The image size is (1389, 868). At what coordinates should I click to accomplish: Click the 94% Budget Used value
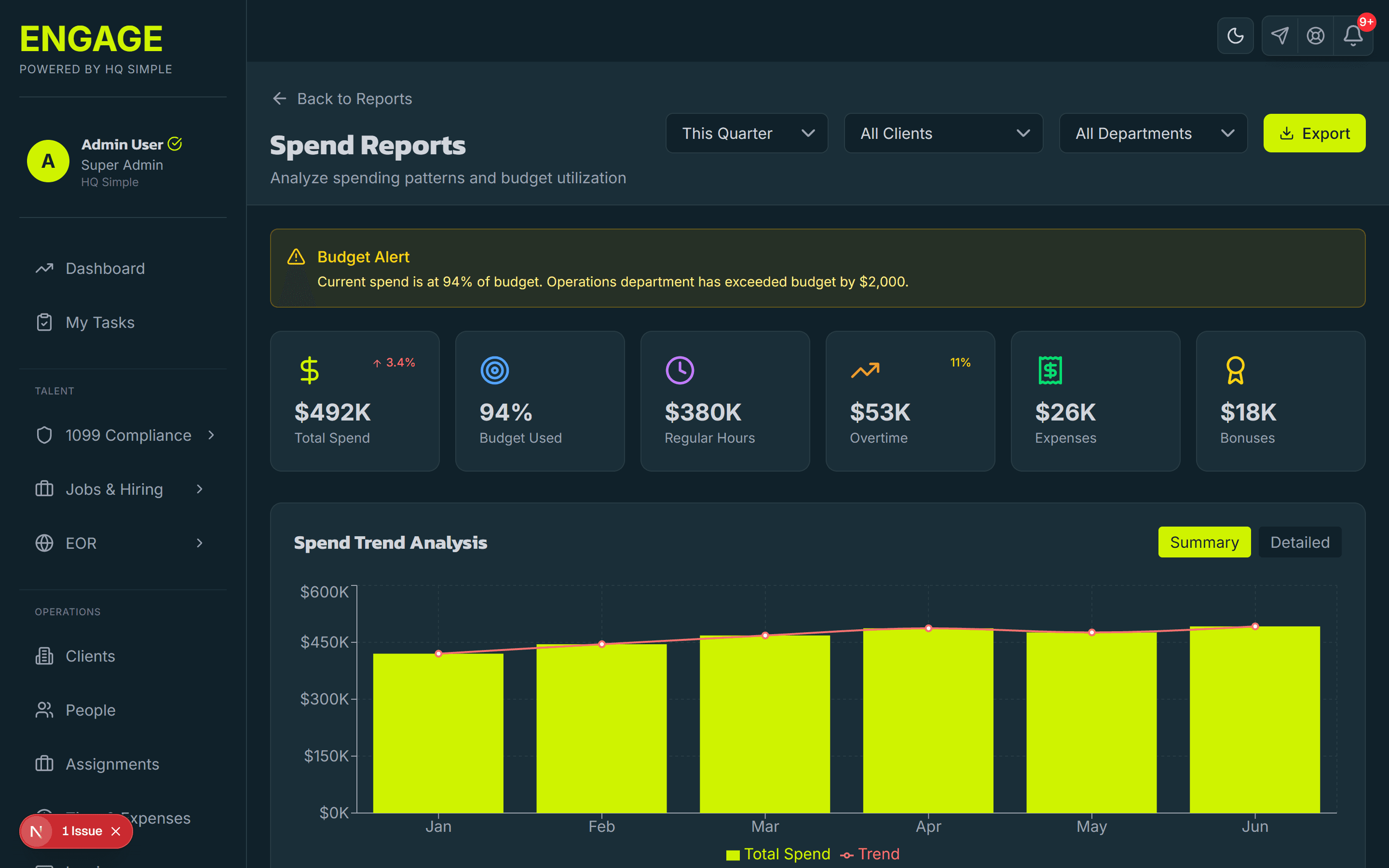(506, 412)
